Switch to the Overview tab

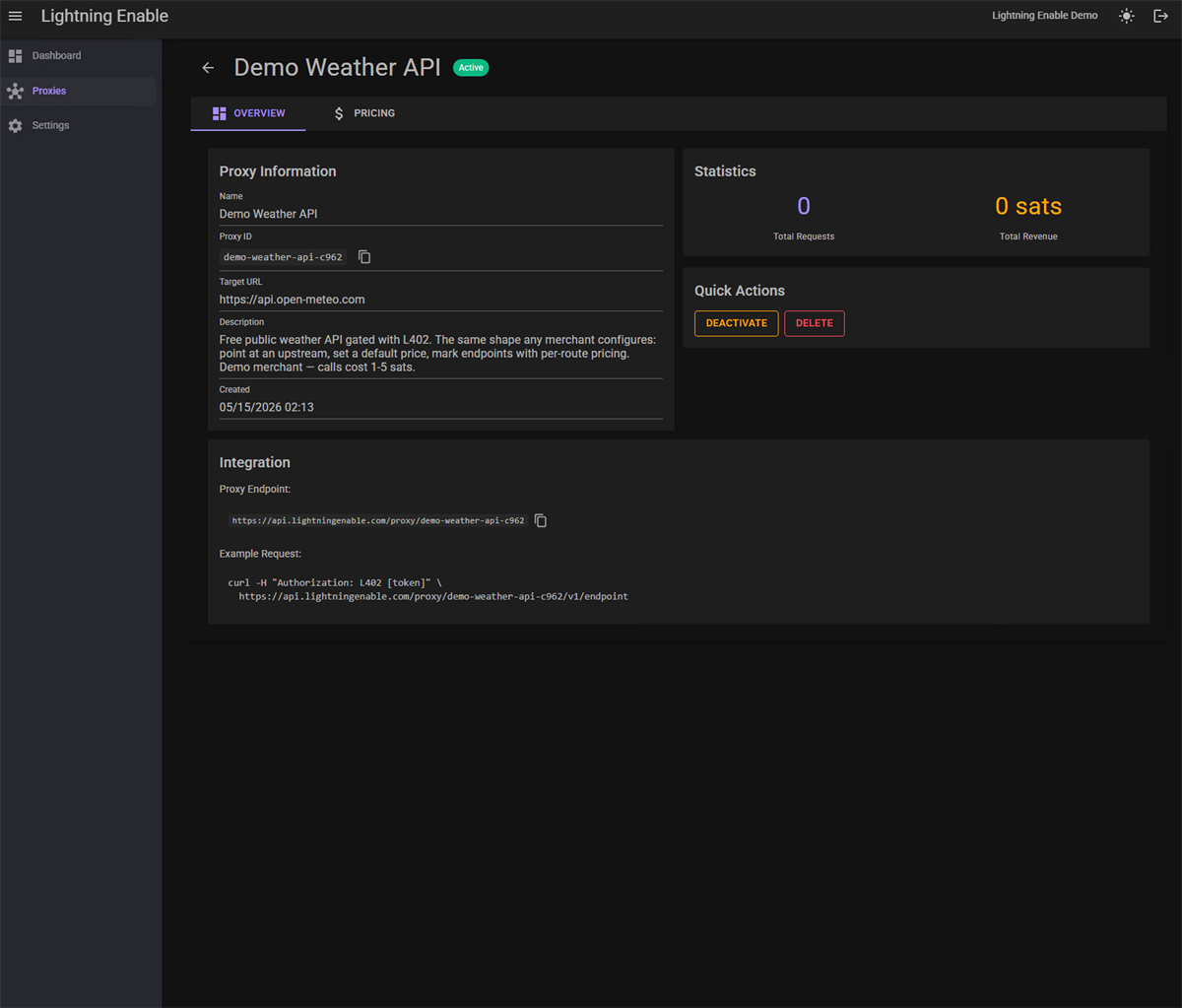248,113
